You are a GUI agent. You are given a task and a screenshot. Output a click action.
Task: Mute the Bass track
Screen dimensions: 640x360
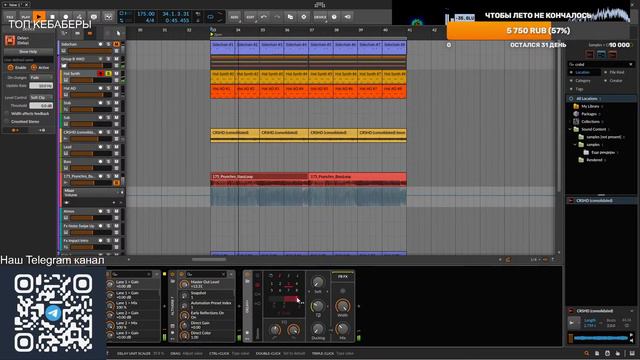pyautogui.click(x=116, y=162)
